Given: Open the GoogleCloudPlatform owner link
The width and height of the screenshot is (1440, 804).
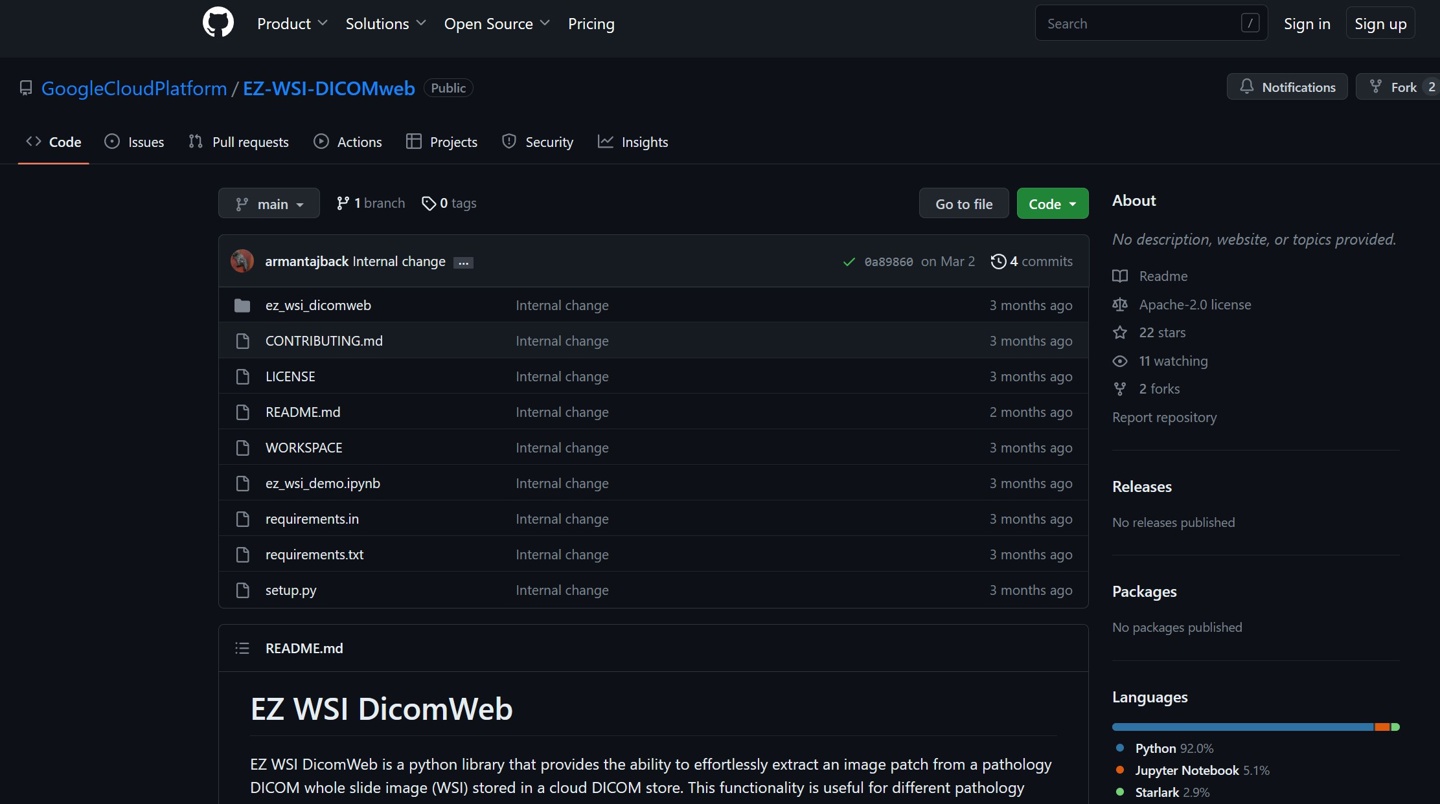Looking at the screenshot, I should tap(134, 88).
